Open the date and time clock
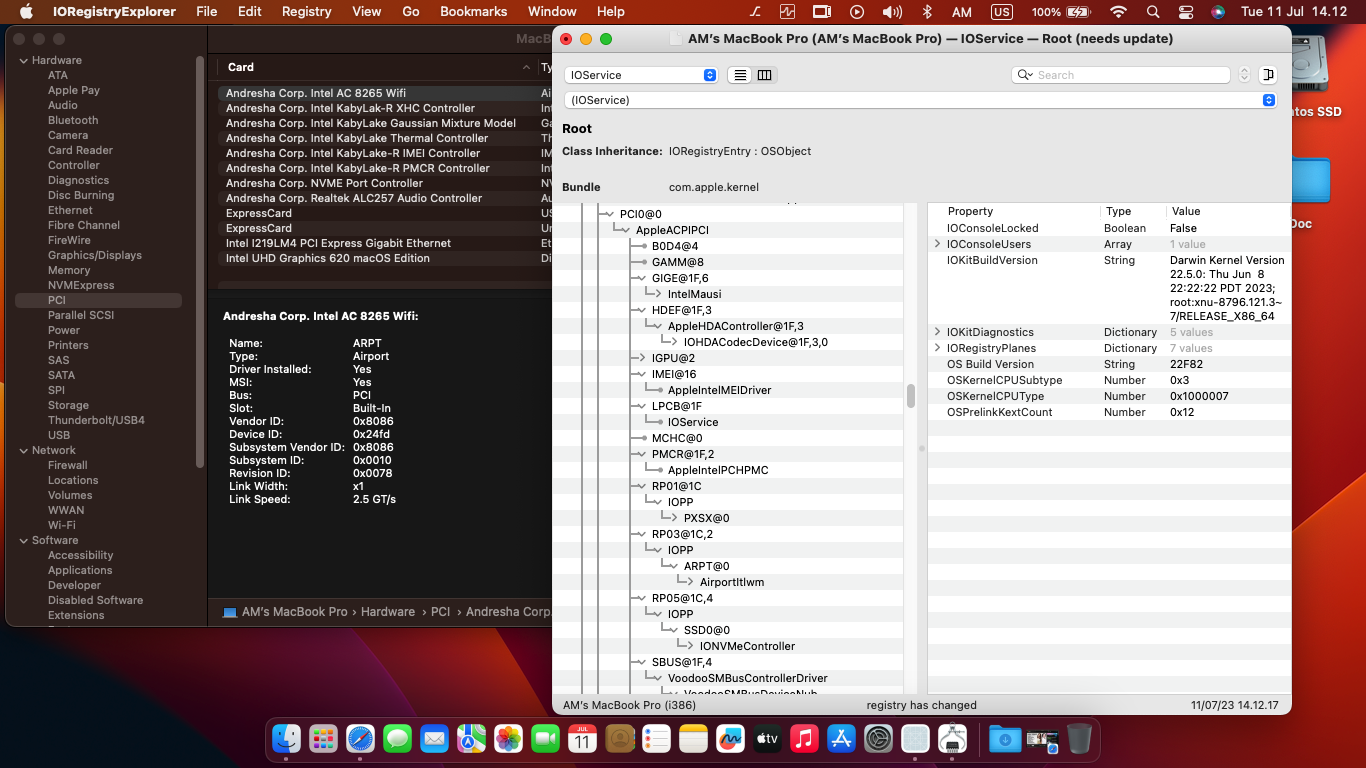 click(1295, 12)
